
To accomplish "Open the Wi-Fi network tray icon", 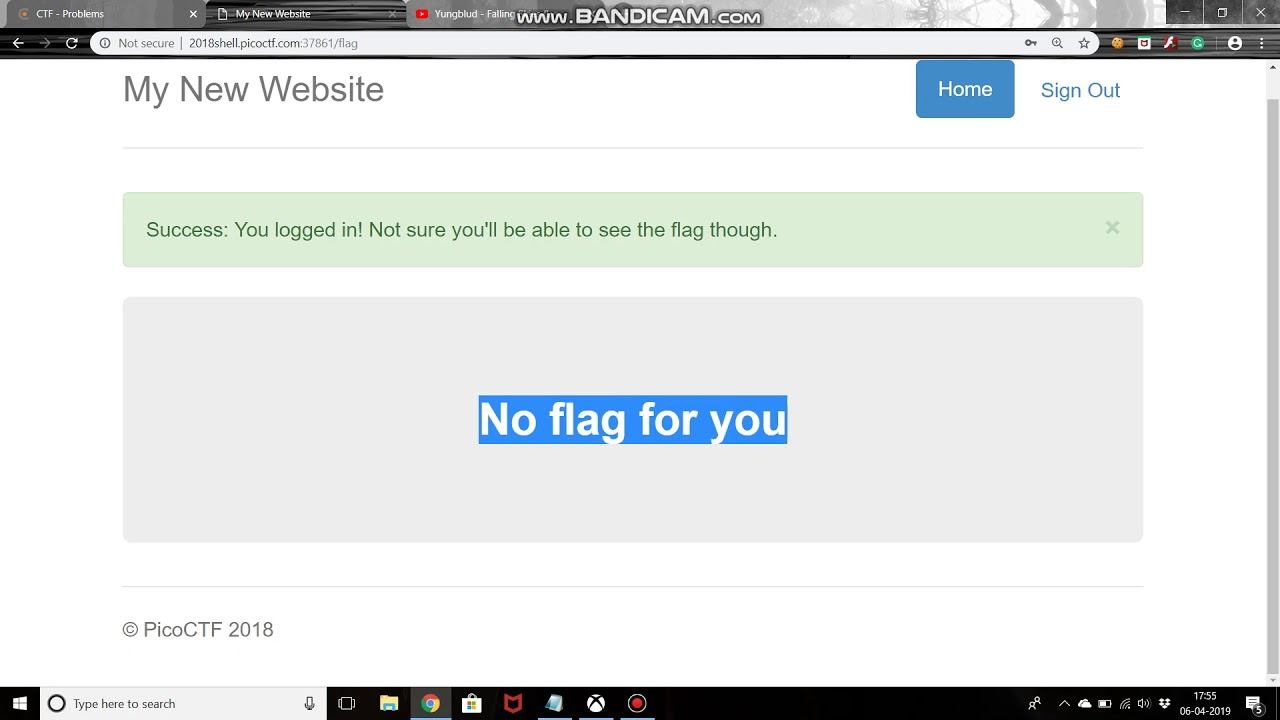I will (x=1125, y=703).
